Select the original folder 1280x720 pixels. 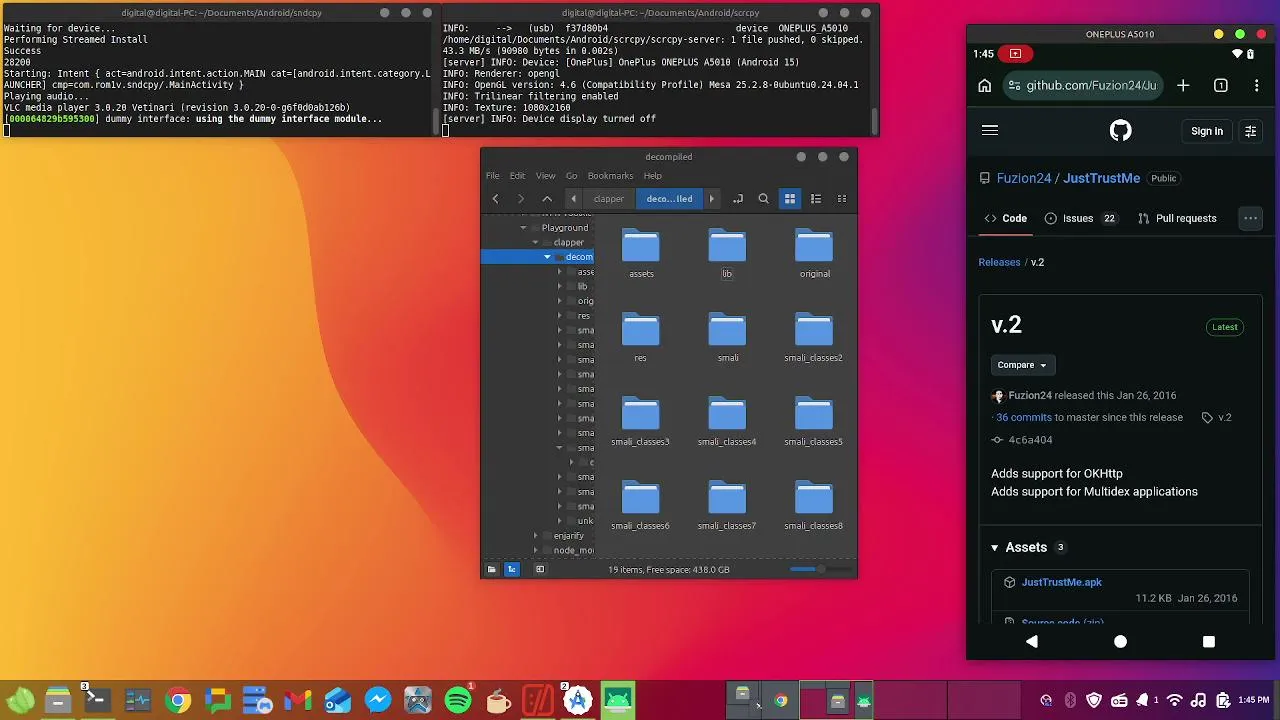[814, 254]
